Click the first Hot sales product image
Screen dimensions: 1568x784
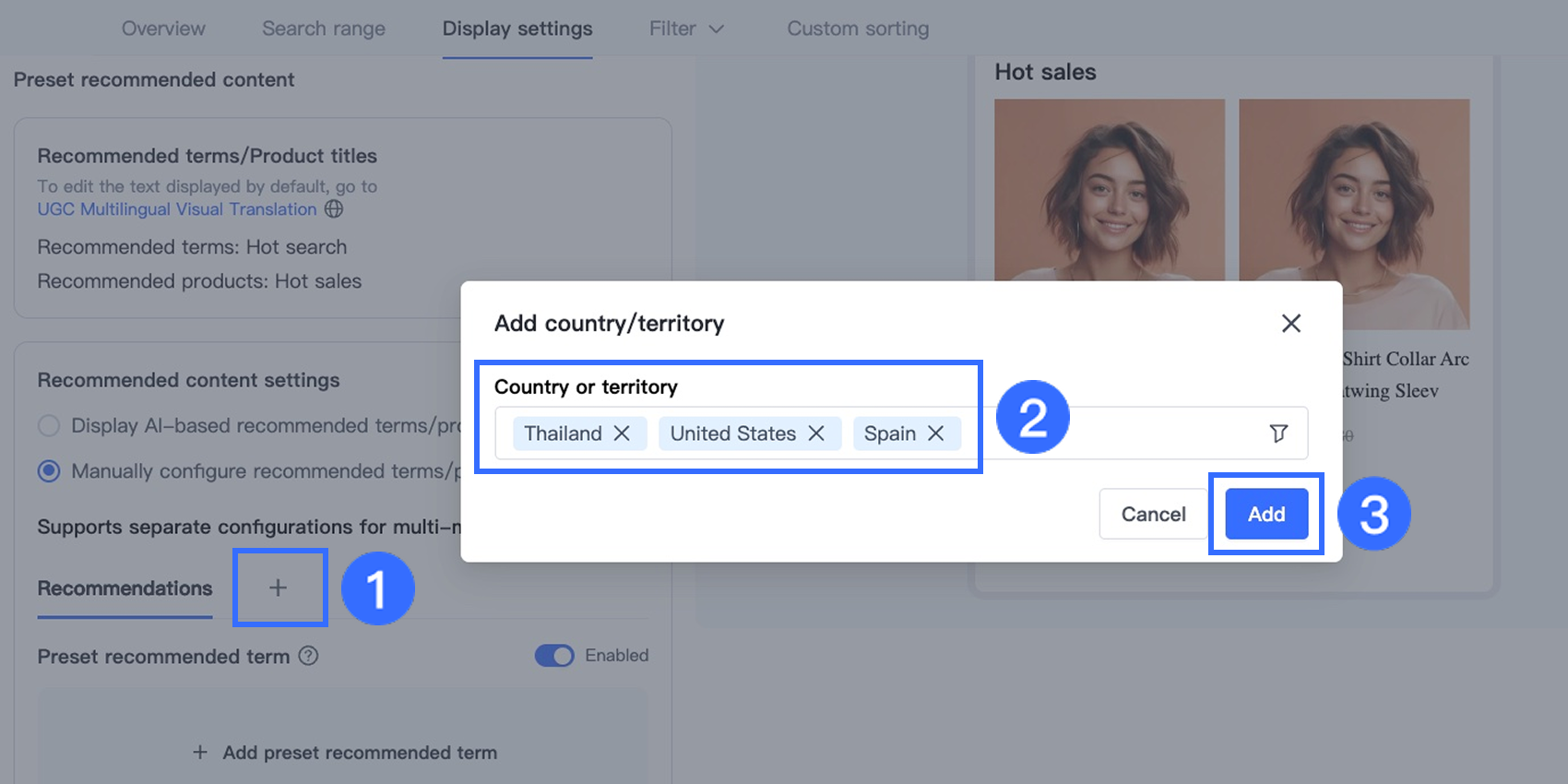point(1110,189)
